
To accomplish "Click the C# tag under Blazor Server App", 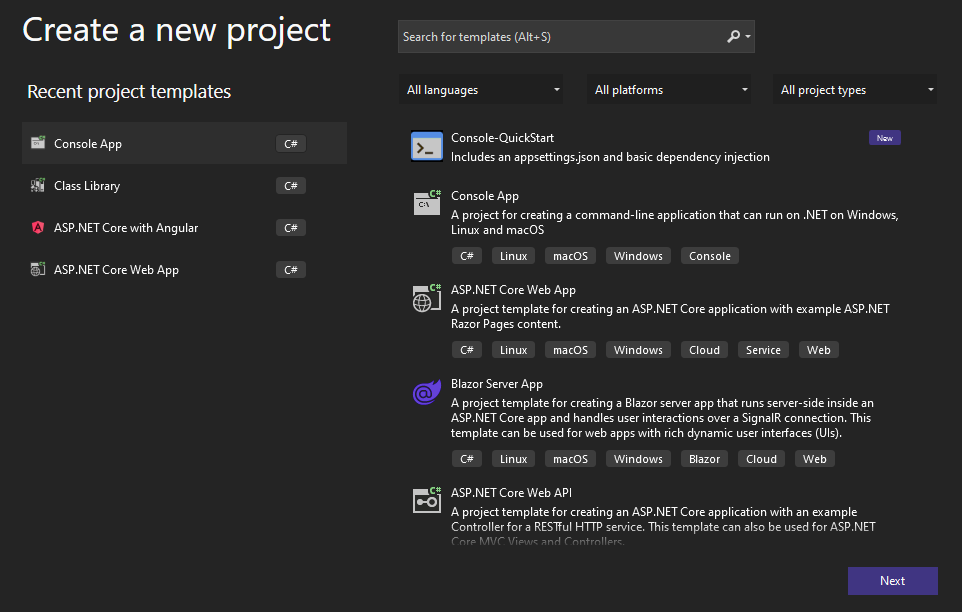I will [467, 459].
